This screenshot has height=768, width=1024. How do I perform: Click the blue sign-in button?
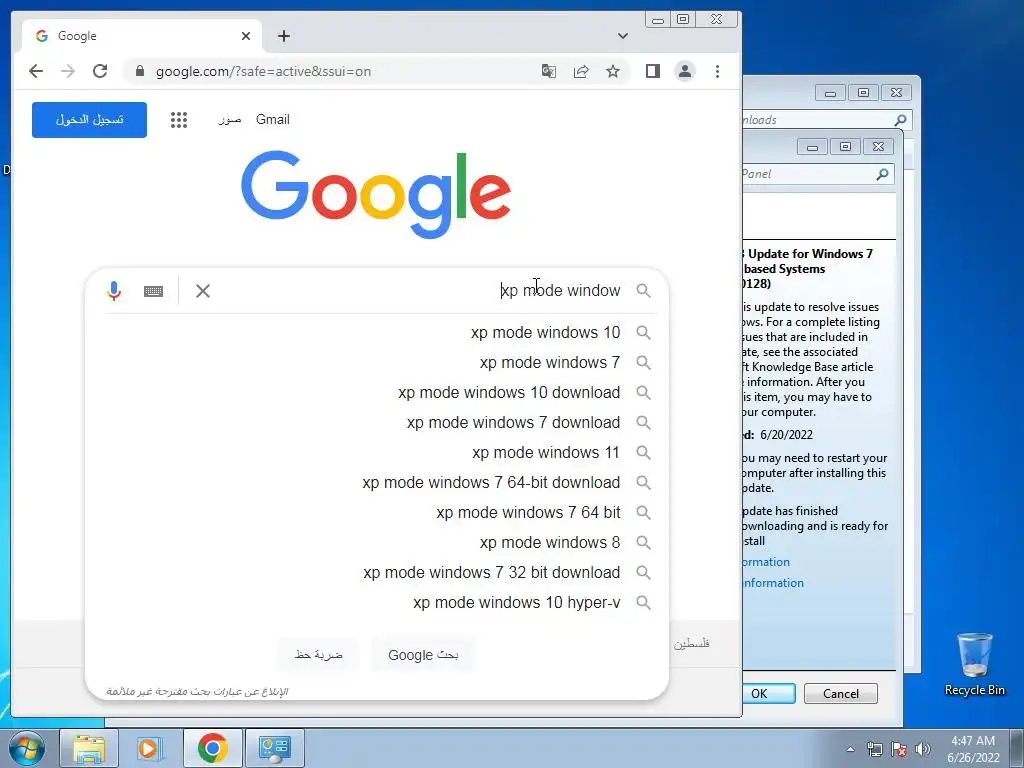pyautogui.click(x=89, y=120)
